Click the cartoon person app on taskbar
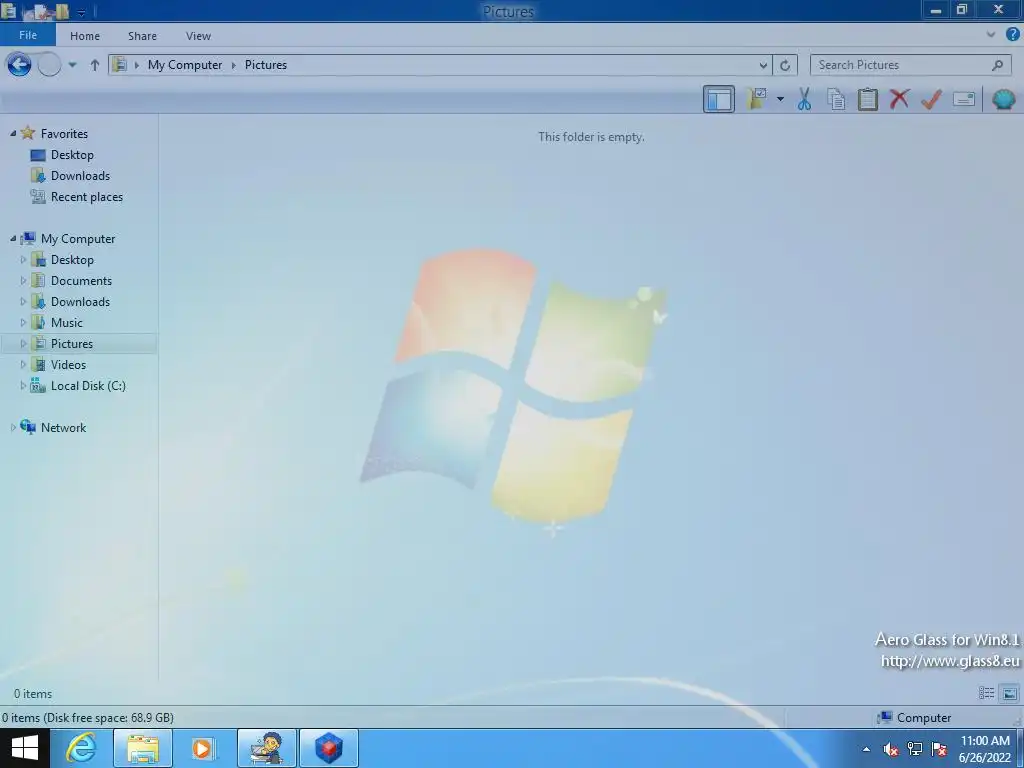 point(267,748)
